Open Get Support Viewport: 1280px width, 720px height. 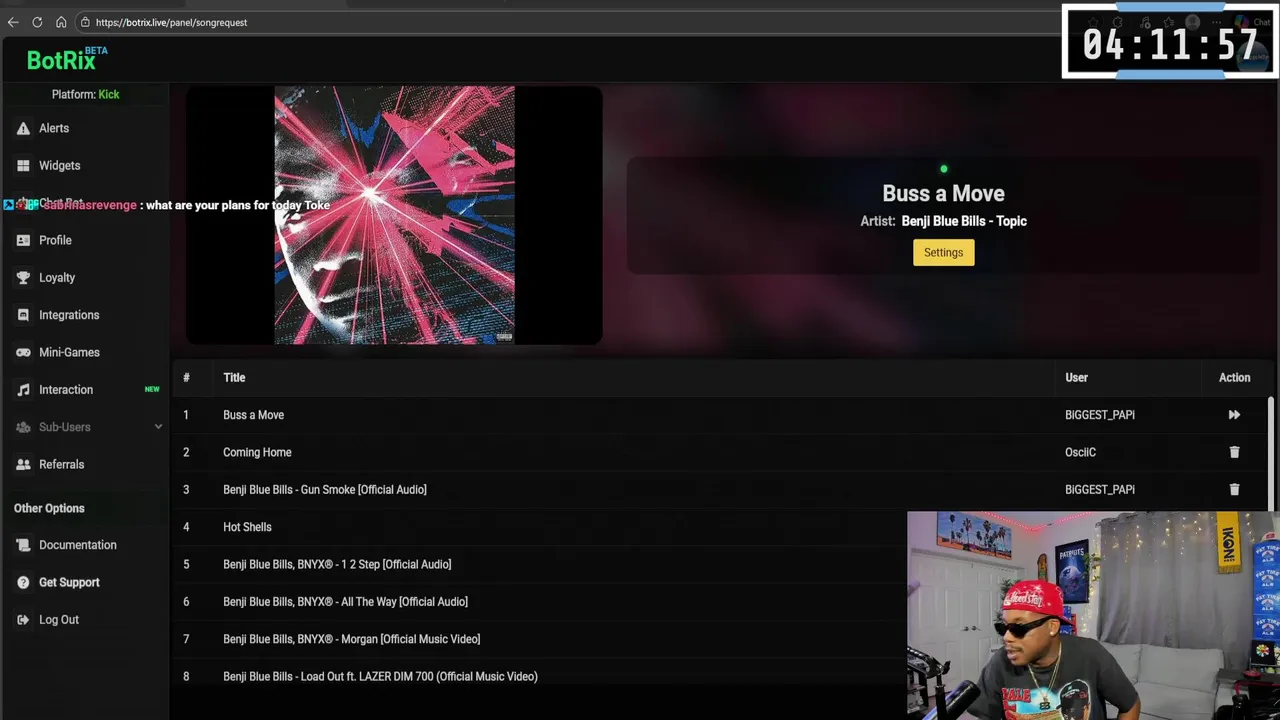69,582
